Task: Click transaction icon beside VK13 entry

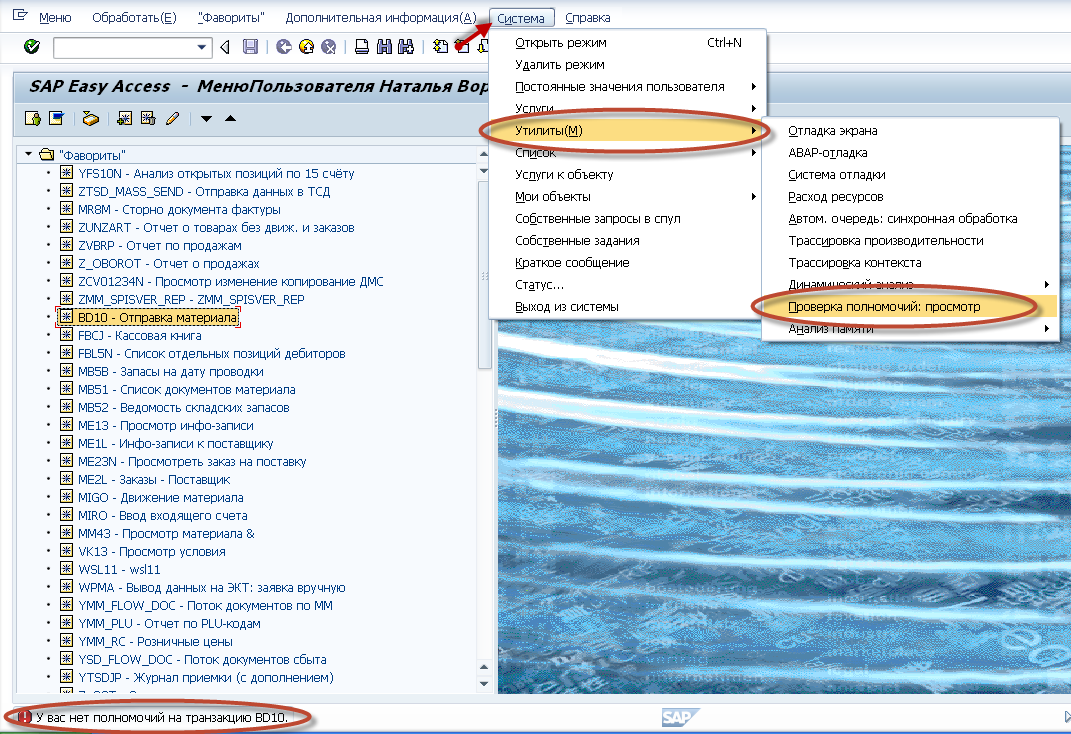Action: [x=66, y=551]
